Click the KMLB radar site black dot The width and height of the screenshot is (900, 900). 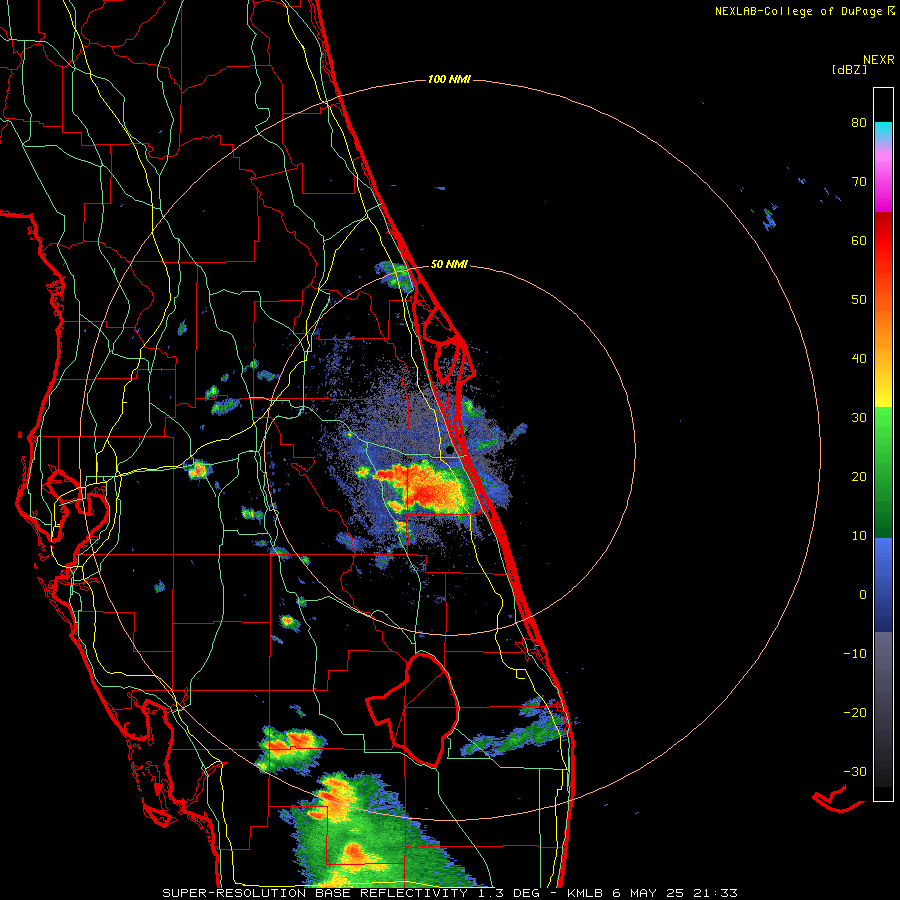click(x=449, y=450)
